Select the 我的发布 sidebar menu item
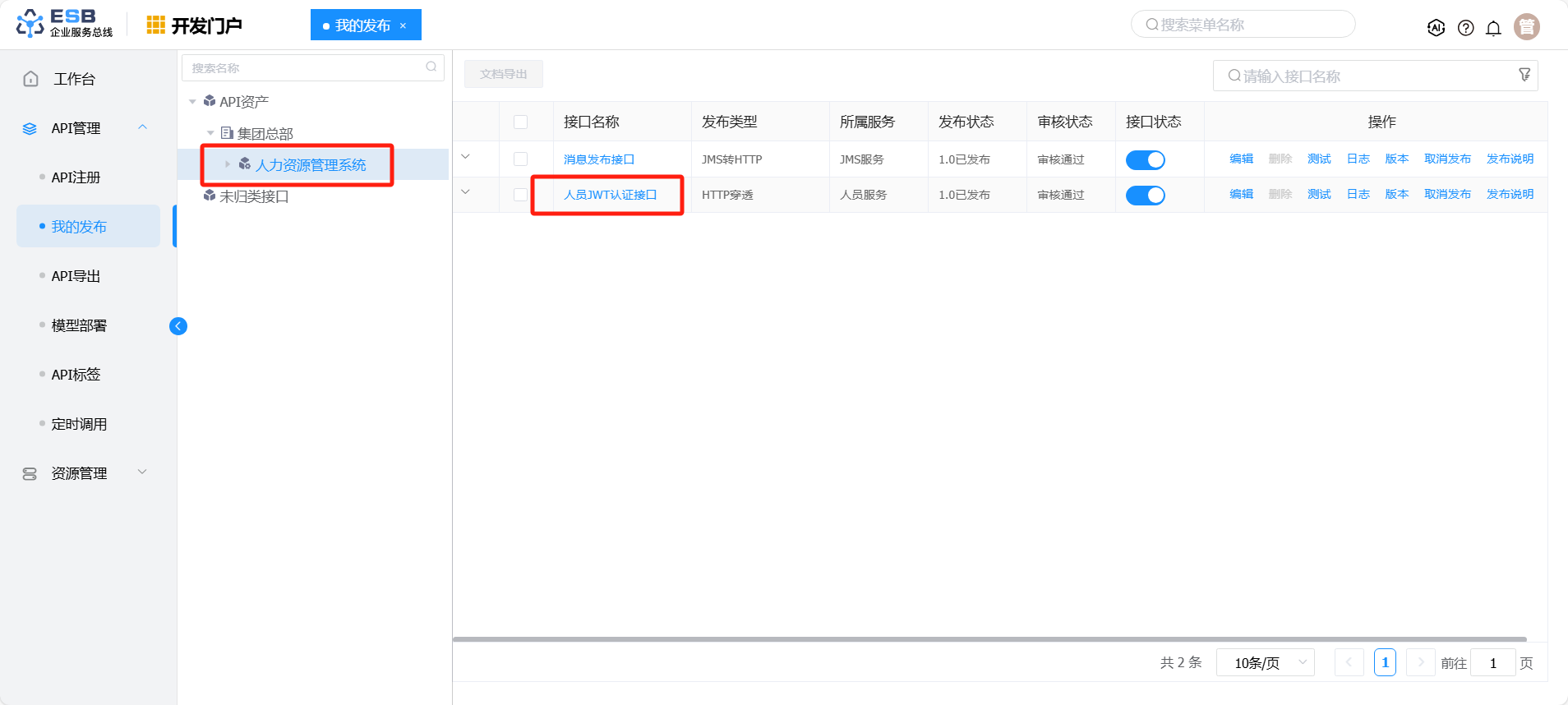 [x=88, y=226]
